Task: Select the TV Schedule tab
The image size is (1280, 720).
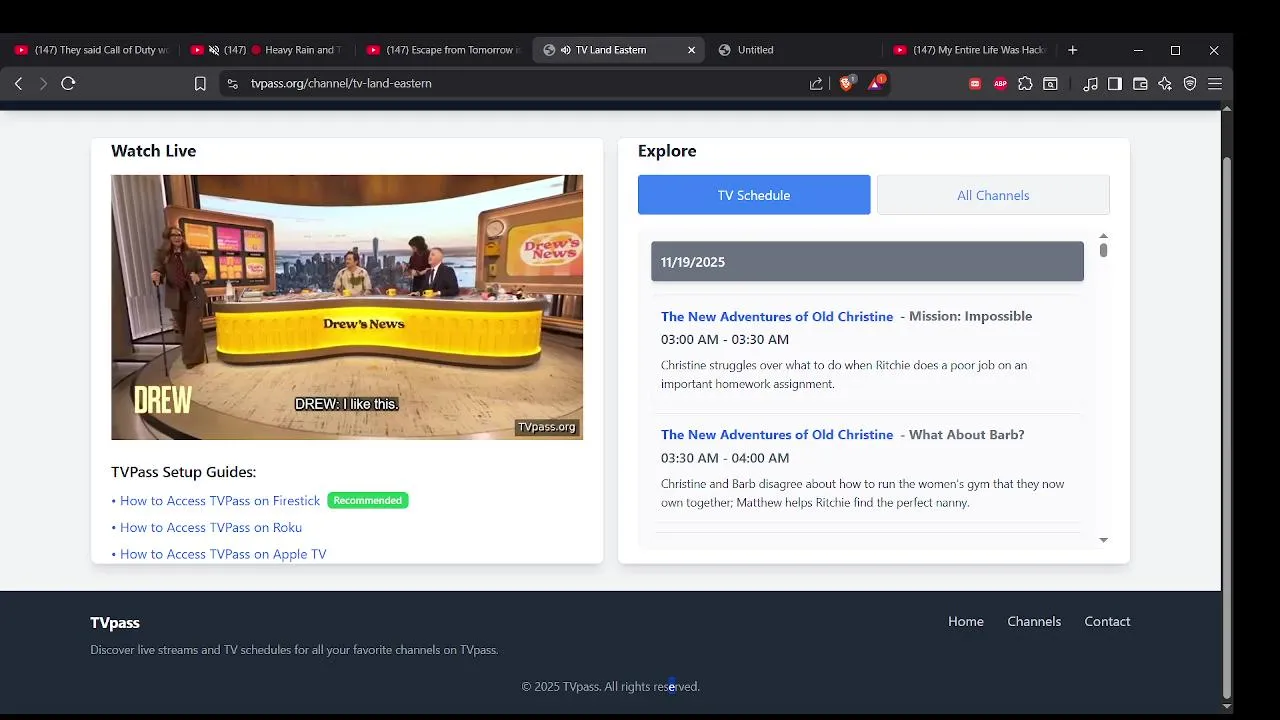Action: click(x=754, y=195)
